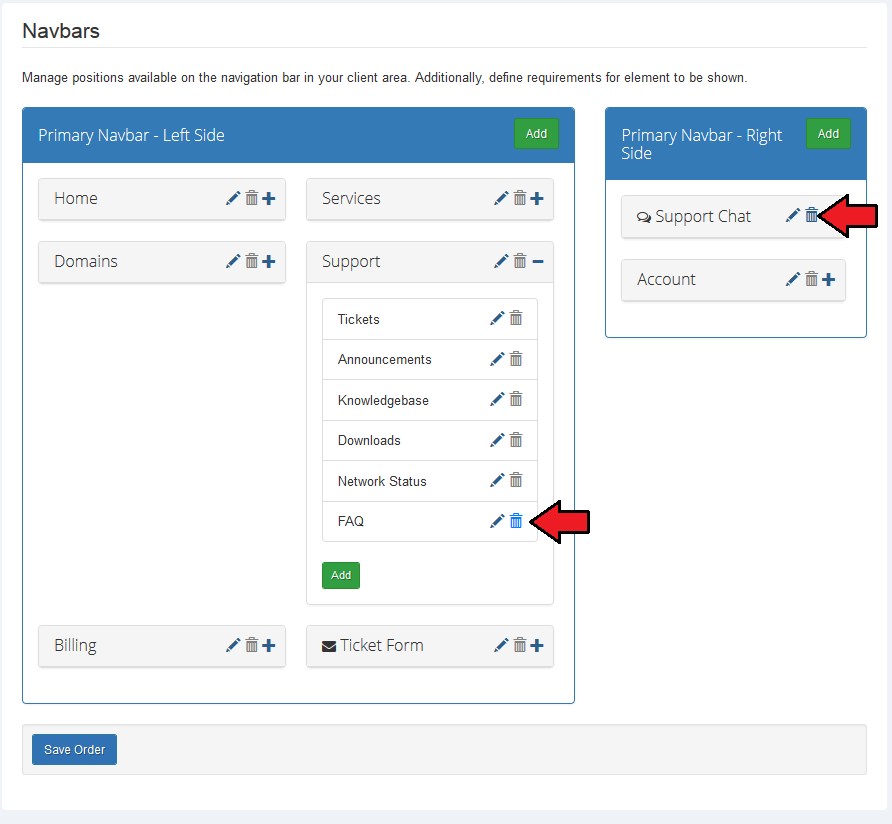Expand the Services item children

tap(537, 199)
